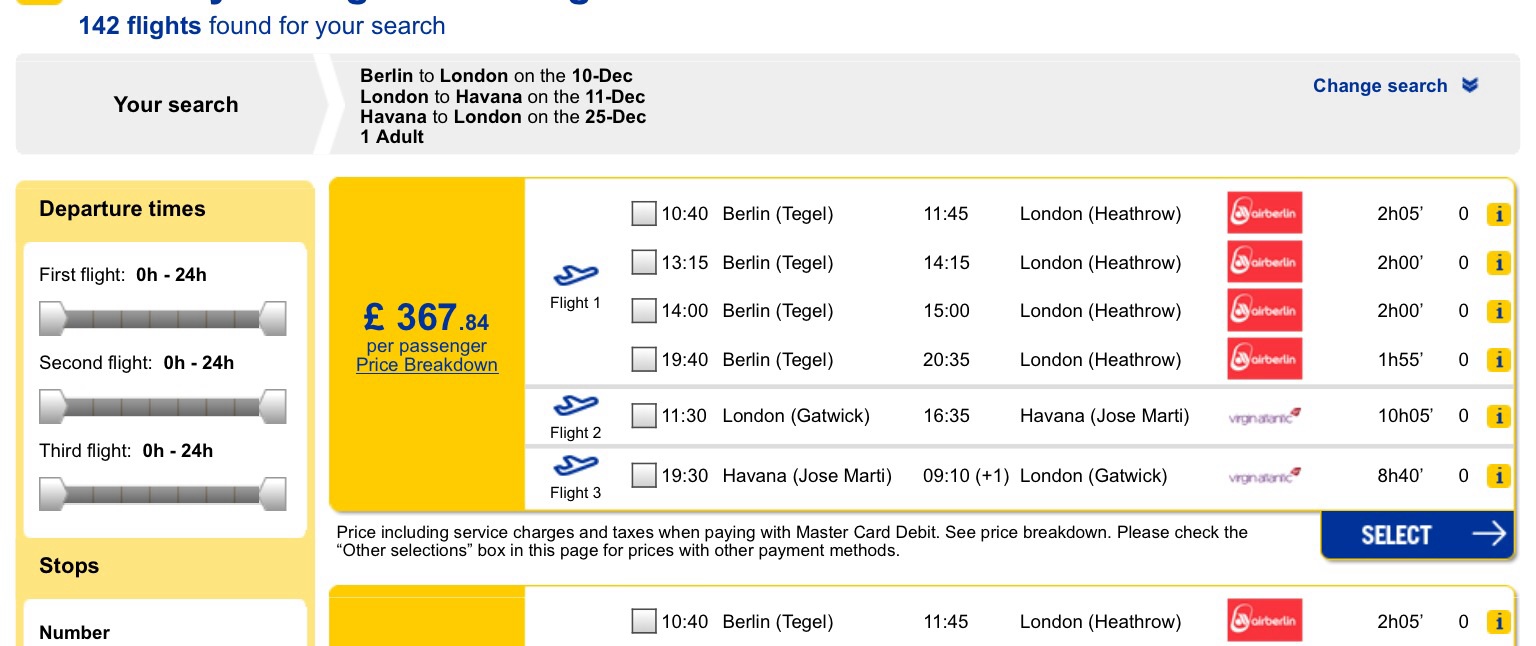Tick the 10:40 Berlin (Tegel) checkbox
Screen dimensions: 1536x646
644,214
